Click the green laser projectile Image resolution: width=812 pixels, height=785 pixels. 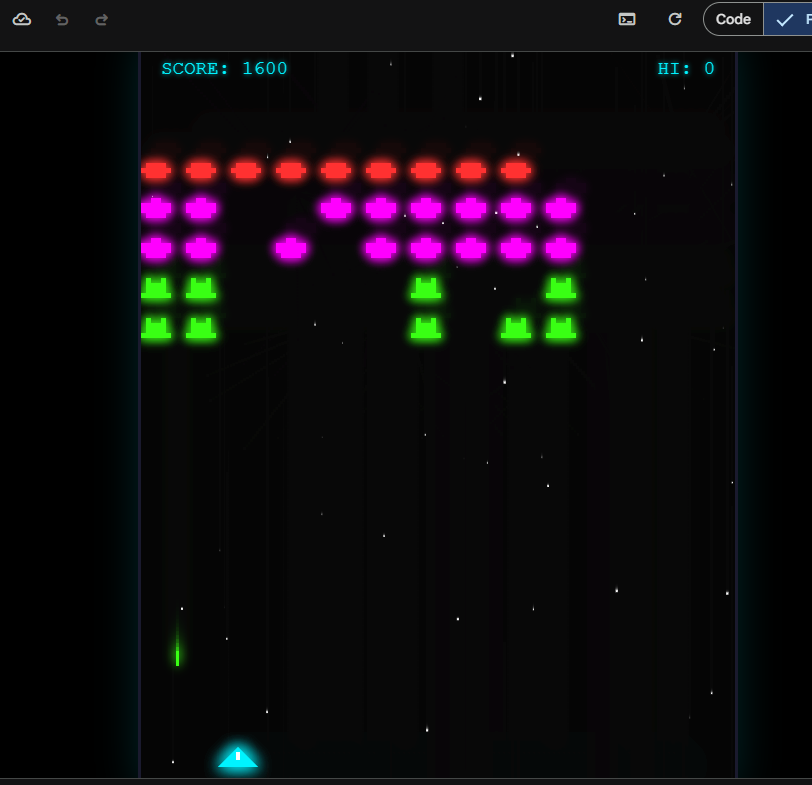pos(177,655)
